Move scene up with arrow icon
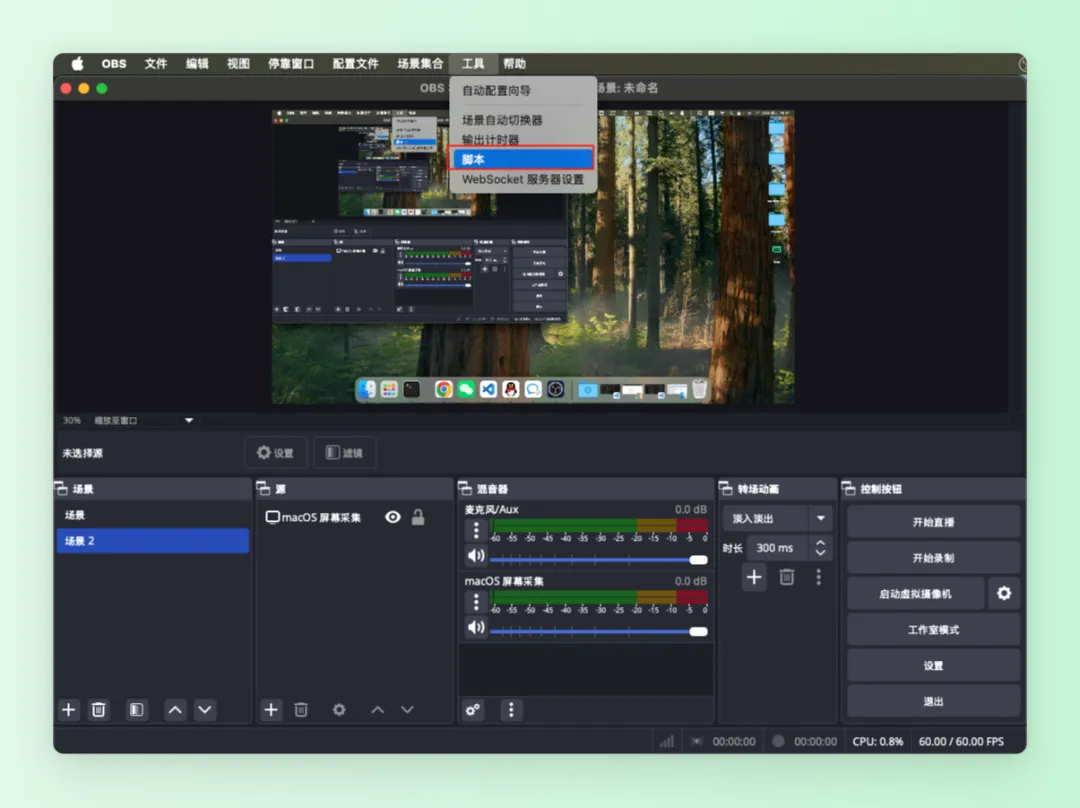 click(175, 709)
